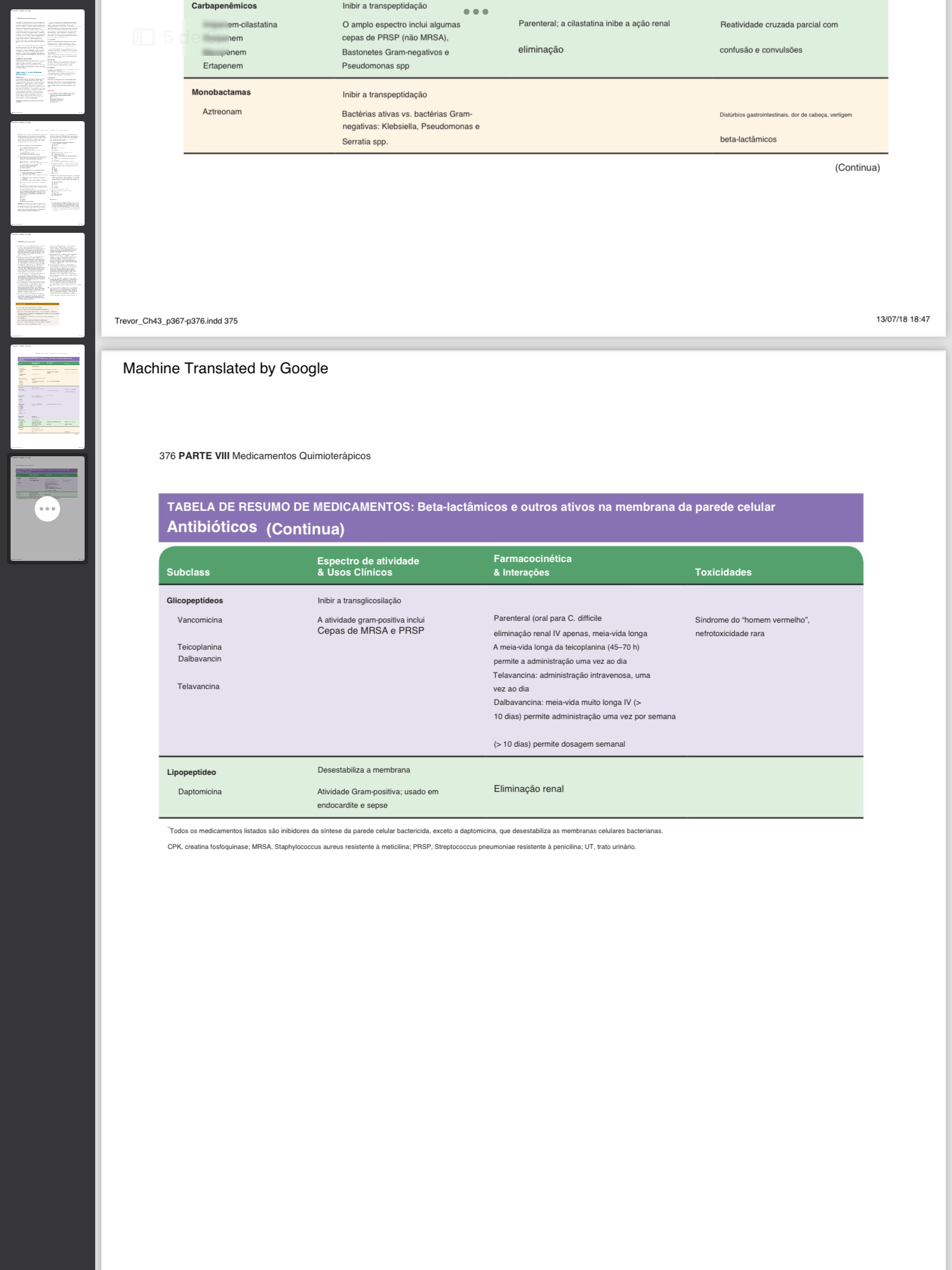The height and width of the screenshot is (1270, 952).
Task: Click the 'Lipopeptídeo' subclass label
Action: 192,772
